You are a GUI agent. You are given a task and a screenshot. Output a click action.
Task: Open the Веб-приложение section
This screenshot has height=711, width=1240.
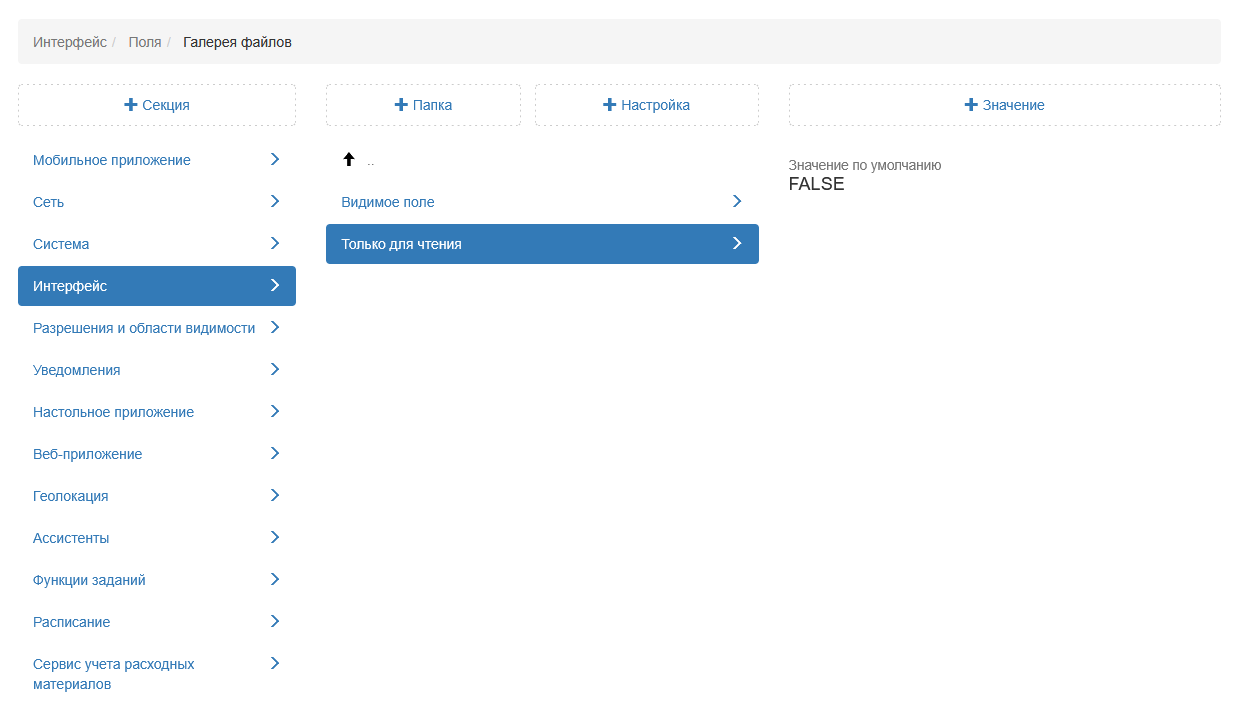coord(88,454)
